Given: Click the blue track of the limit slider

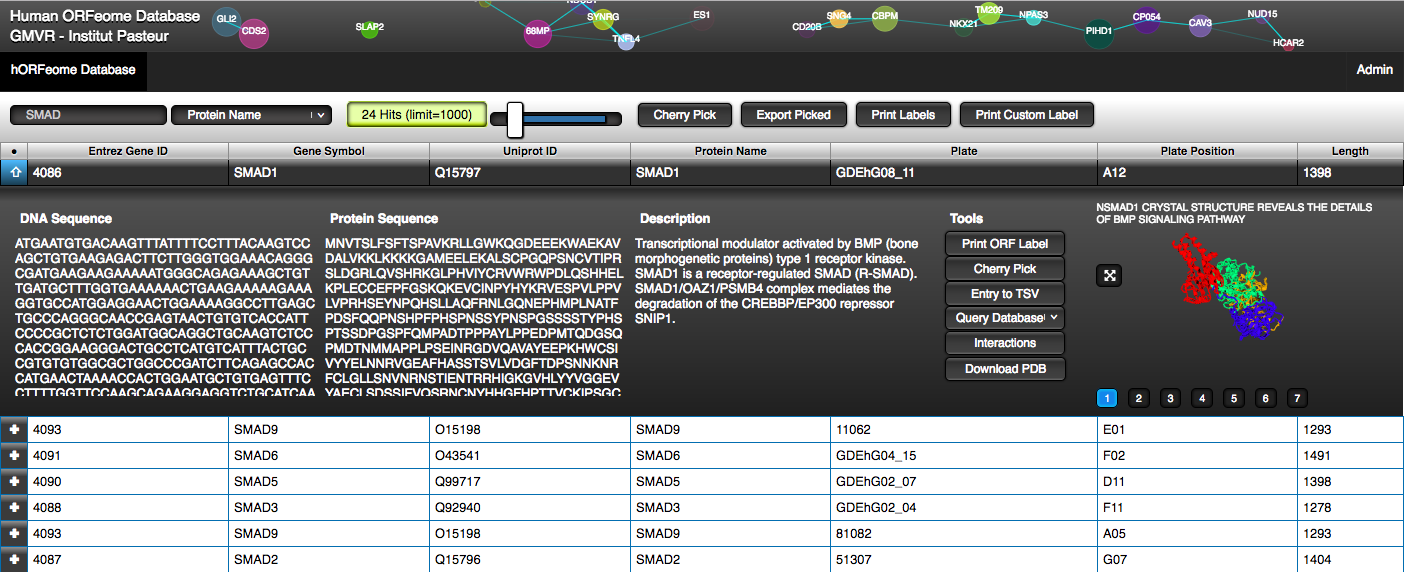Looking at the screenshot, I should [x=565, y=118].
